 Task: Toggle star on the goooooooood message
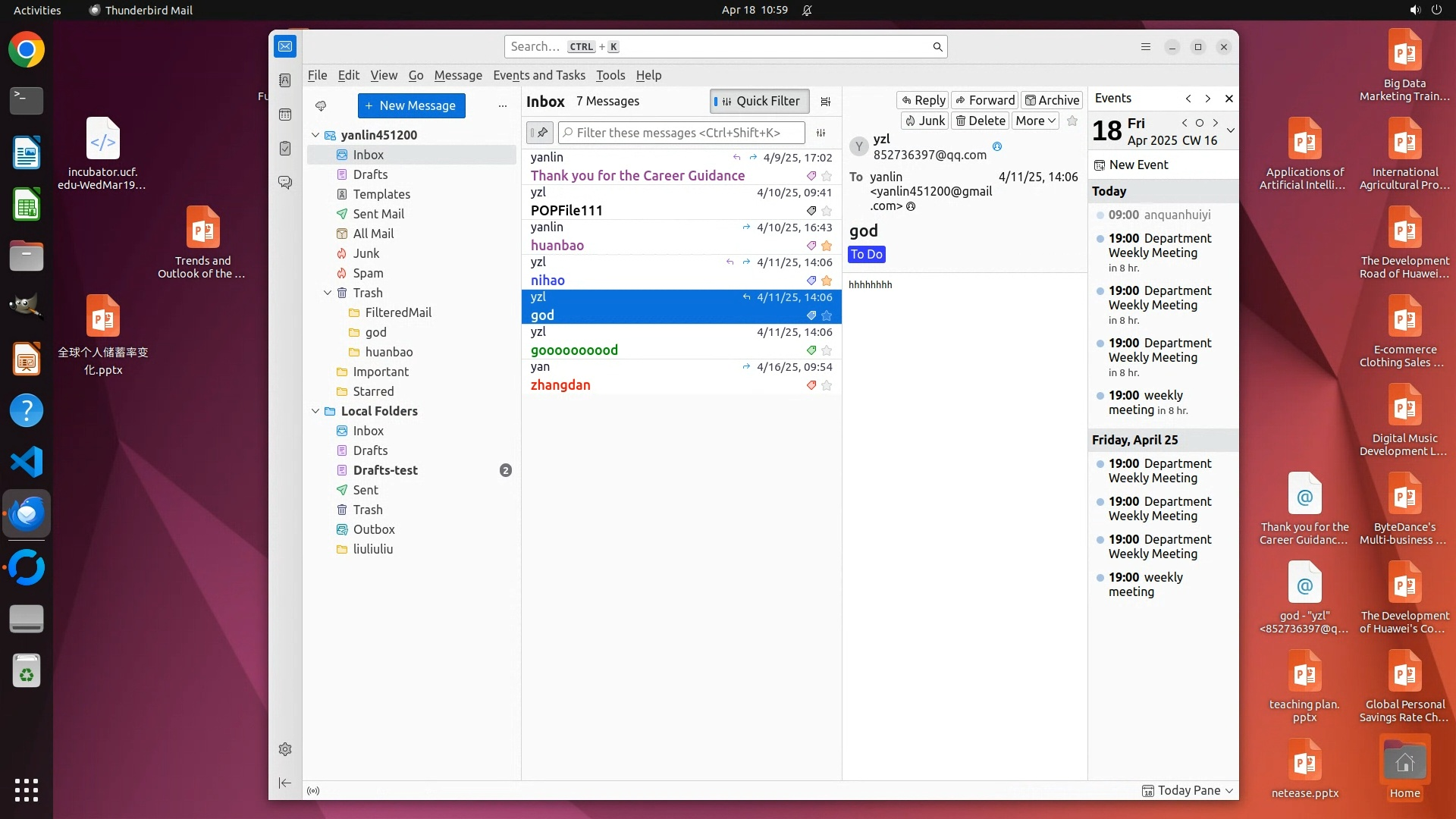(827, 350)
